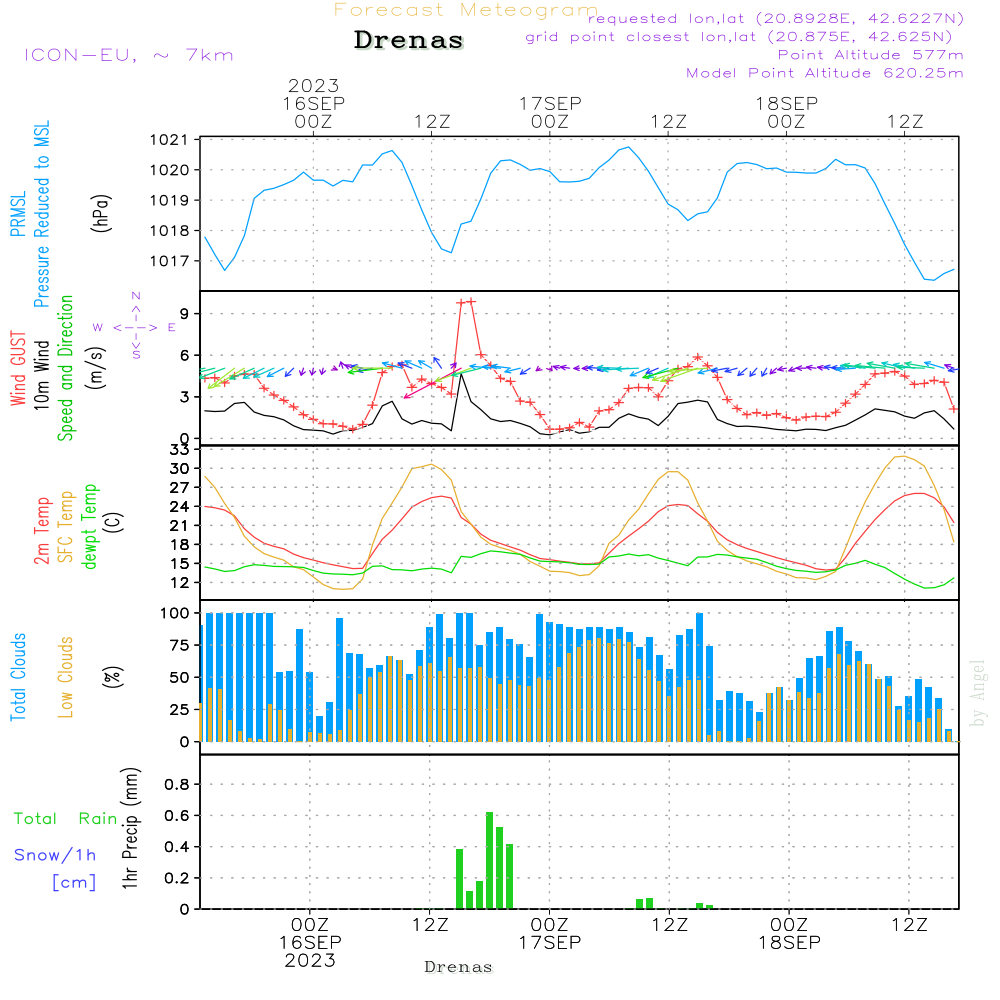The height and width of the screenshot is (1000, 1000).
Task: Click the 'Snow/1h' legend label
Action: point(55,855)
